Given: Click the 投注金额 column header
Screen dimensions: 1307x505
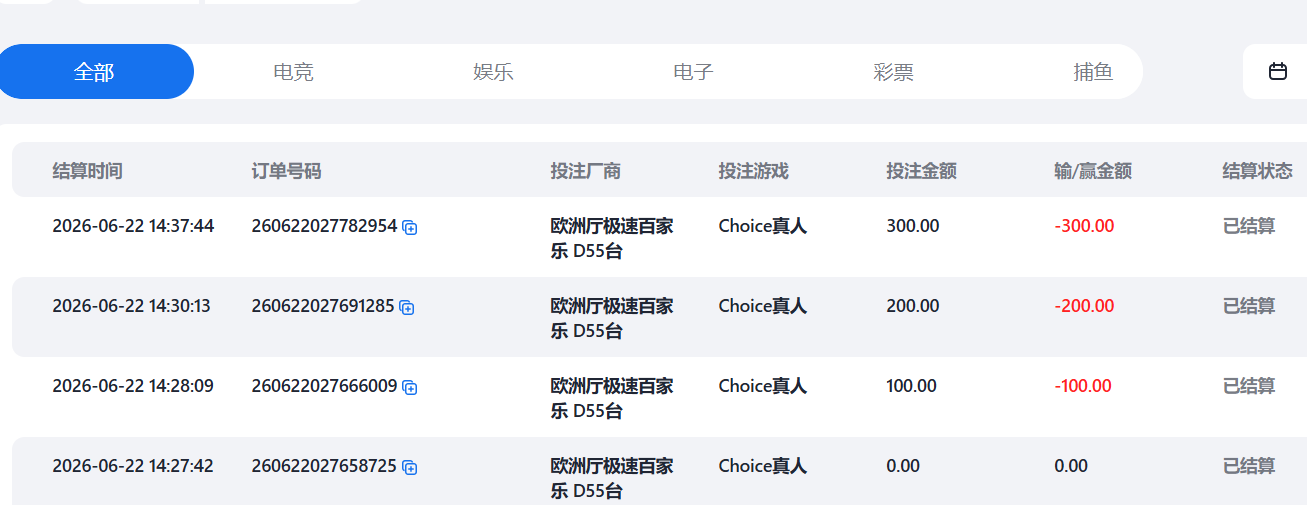Looking at the screenshot, I should pos(921,171).
